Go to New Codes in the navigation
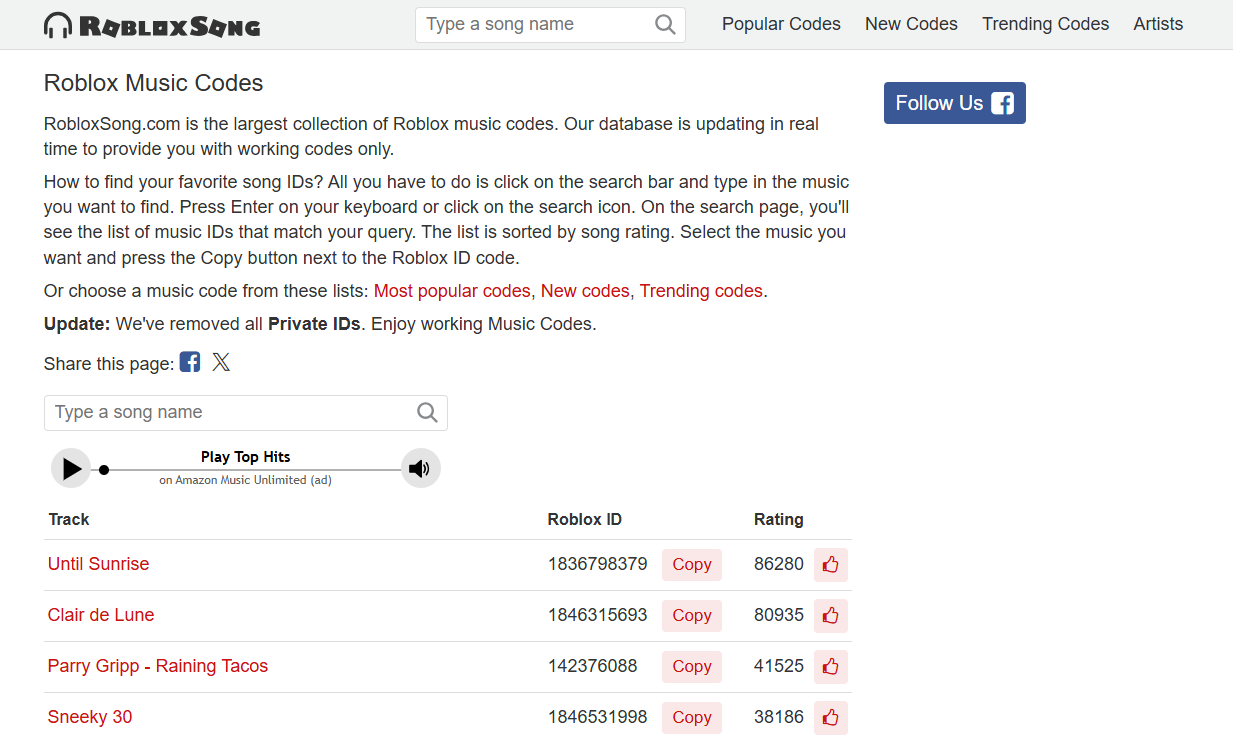The width and height of the screenshot is (1233, 743). [911, 24]
